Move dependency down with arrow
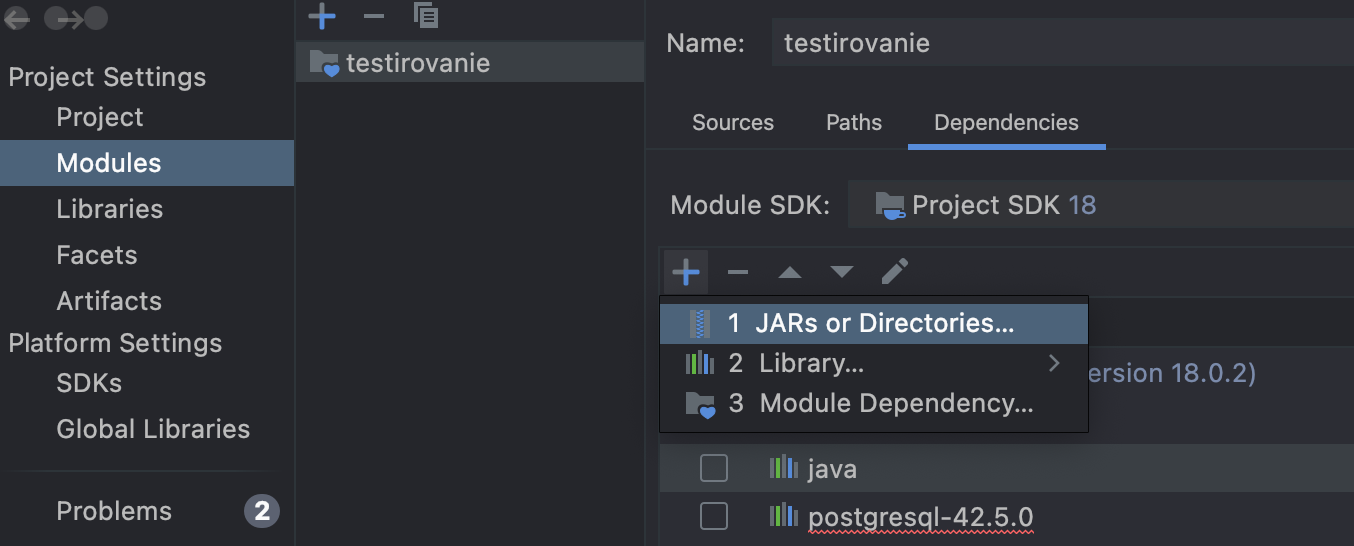The image size is (1354, 546). (842, 272)
